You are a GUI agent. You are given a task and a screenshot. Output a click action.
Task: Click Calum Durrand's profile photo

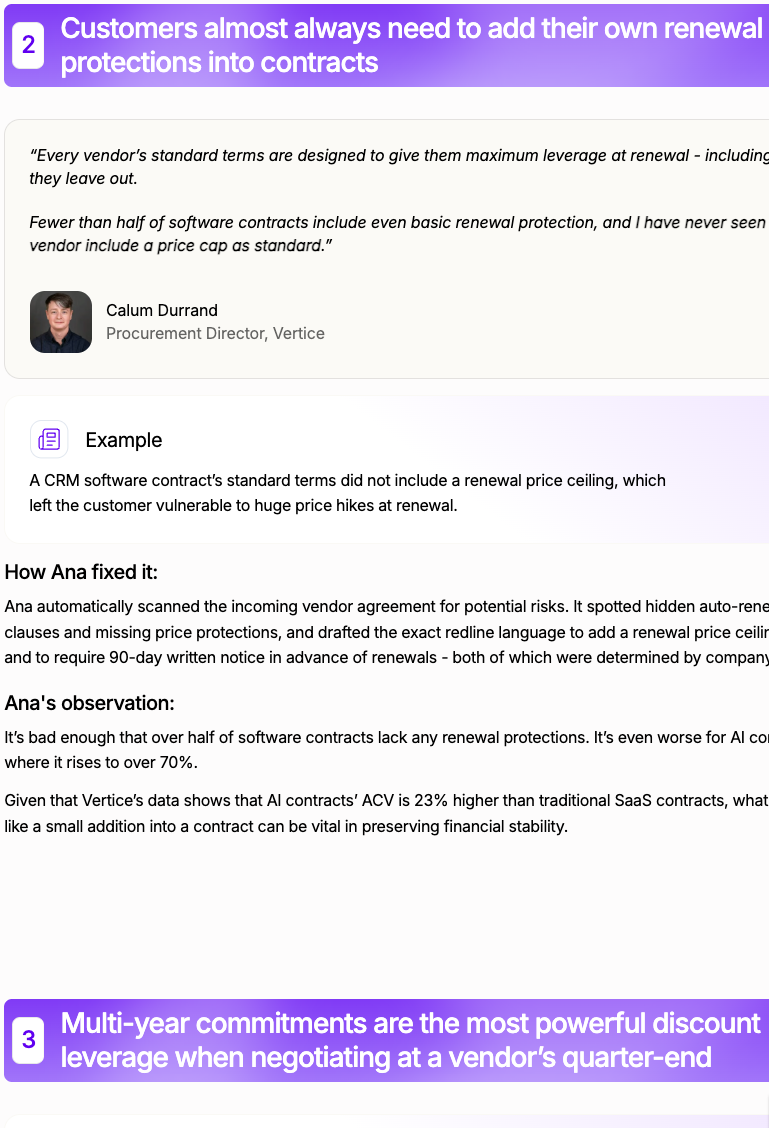61,322
